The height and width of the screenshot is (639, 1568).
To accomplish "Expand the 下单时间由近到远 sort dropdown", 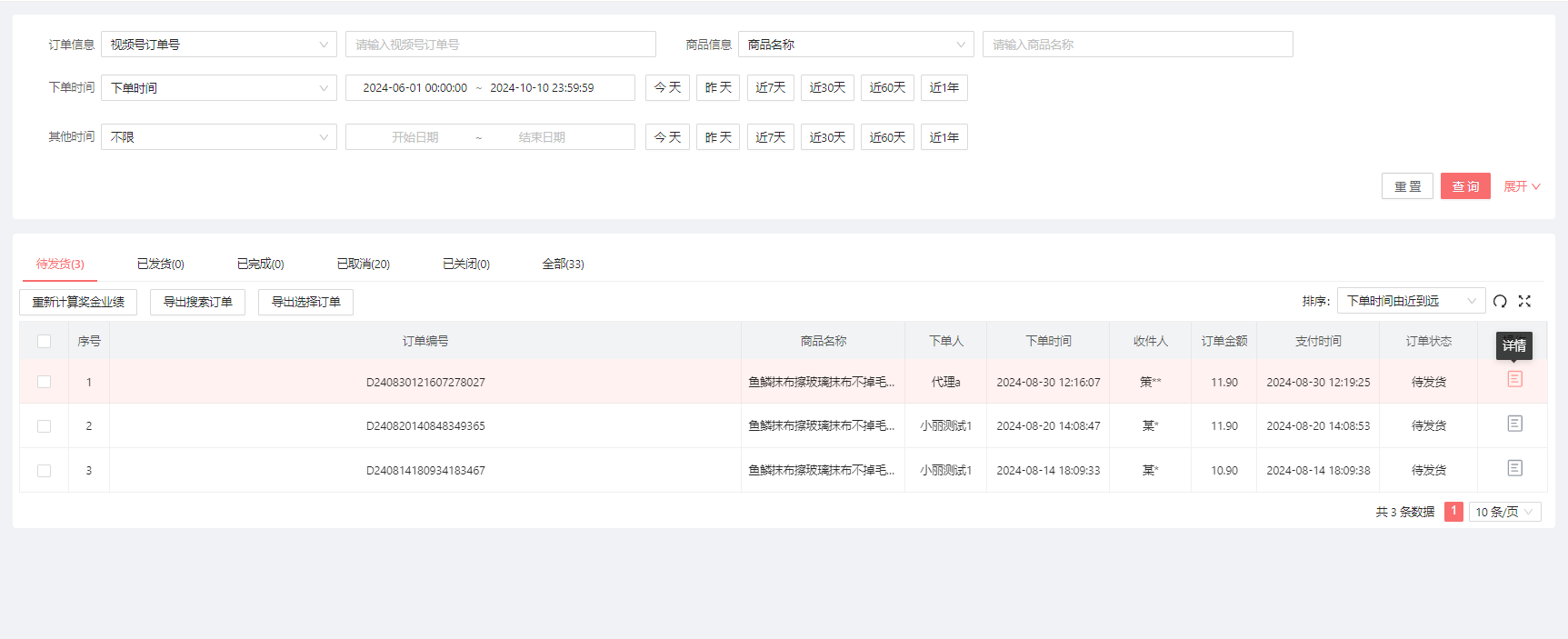I will pos(1410,301).
